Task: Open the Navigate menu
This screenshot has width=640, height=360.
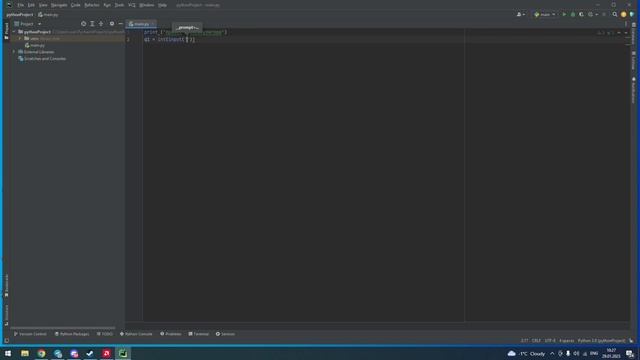Action: 59,5
